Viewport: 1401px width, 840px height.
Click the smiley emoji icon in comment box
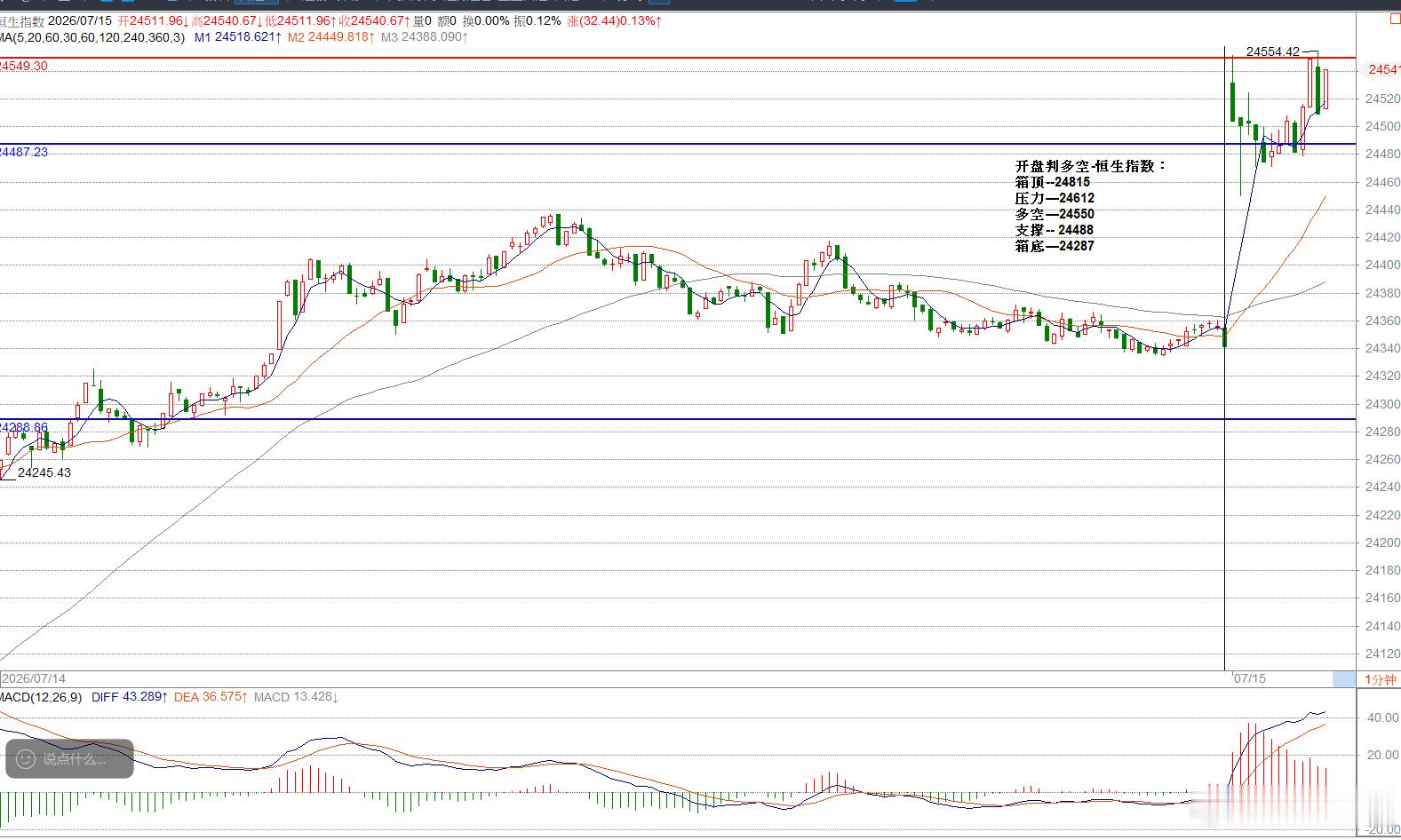click(x=26, y=759)
